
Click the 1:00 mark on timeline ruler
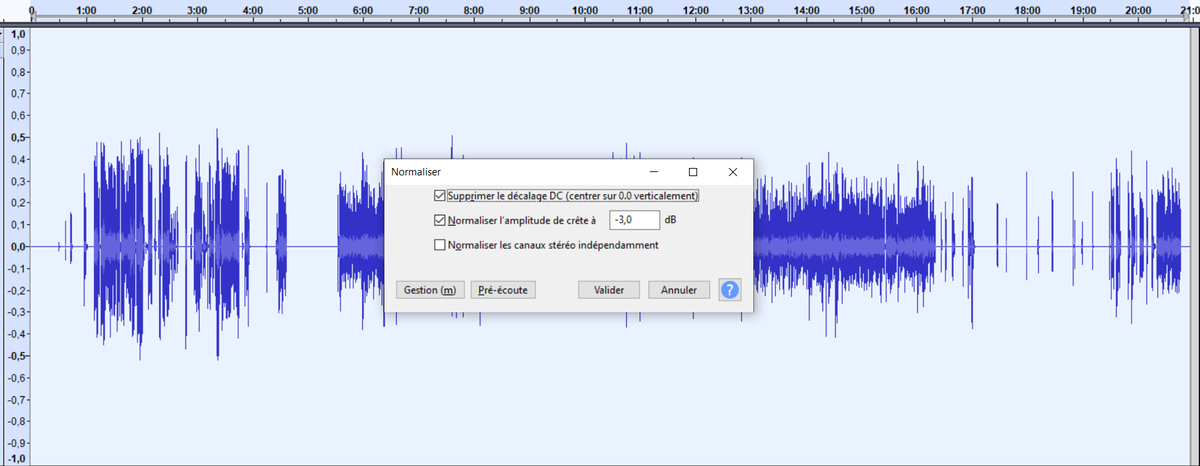87,10
